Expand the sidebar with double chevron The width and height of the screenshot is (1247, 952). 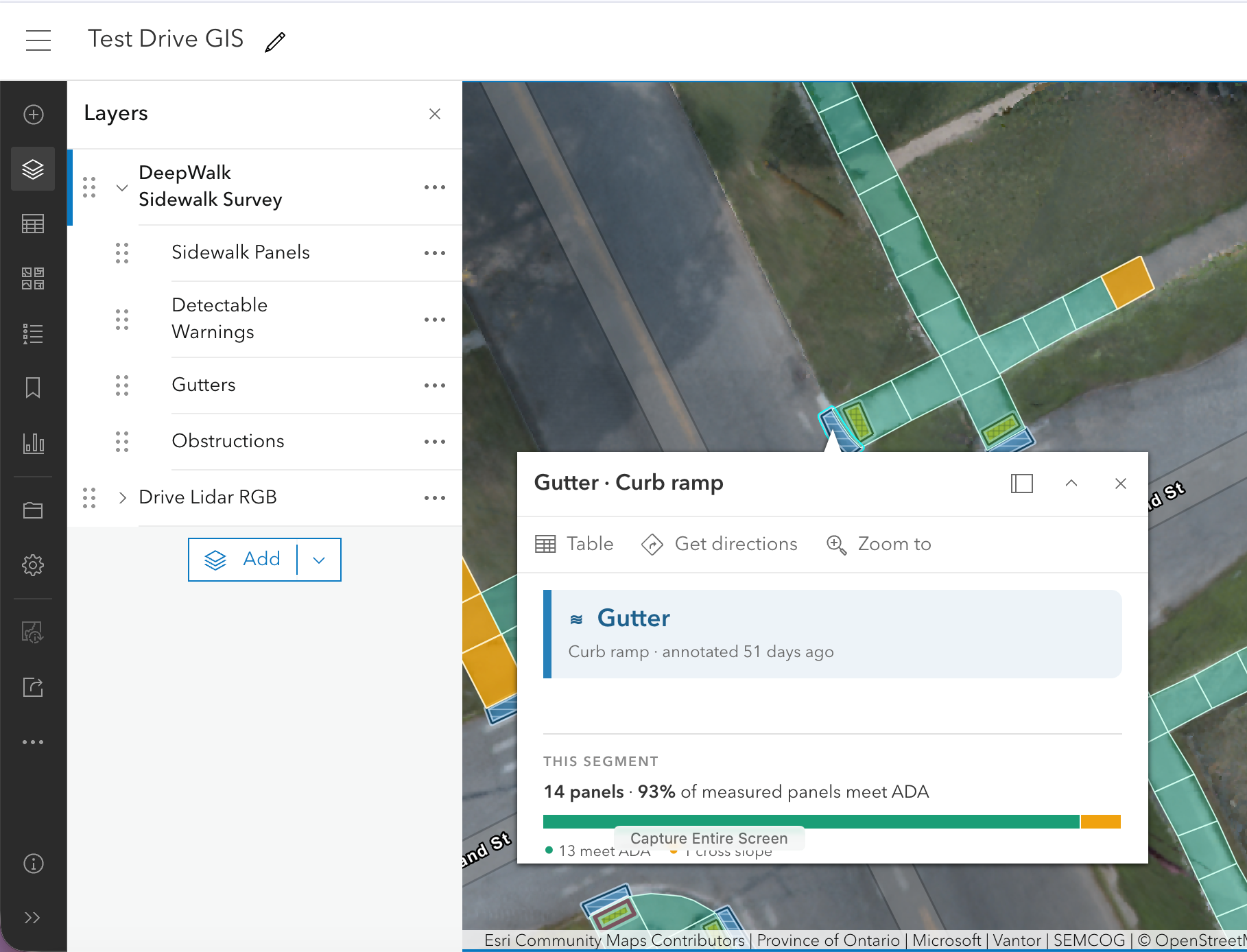[32, 918]
